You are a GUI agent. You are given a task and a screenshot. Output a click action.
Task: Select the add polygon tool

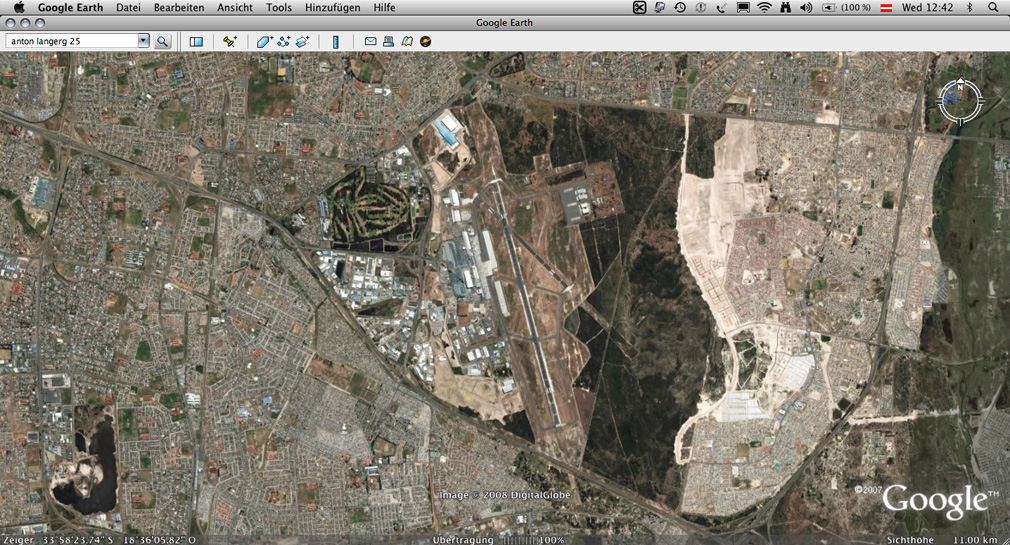click(264, 42)
